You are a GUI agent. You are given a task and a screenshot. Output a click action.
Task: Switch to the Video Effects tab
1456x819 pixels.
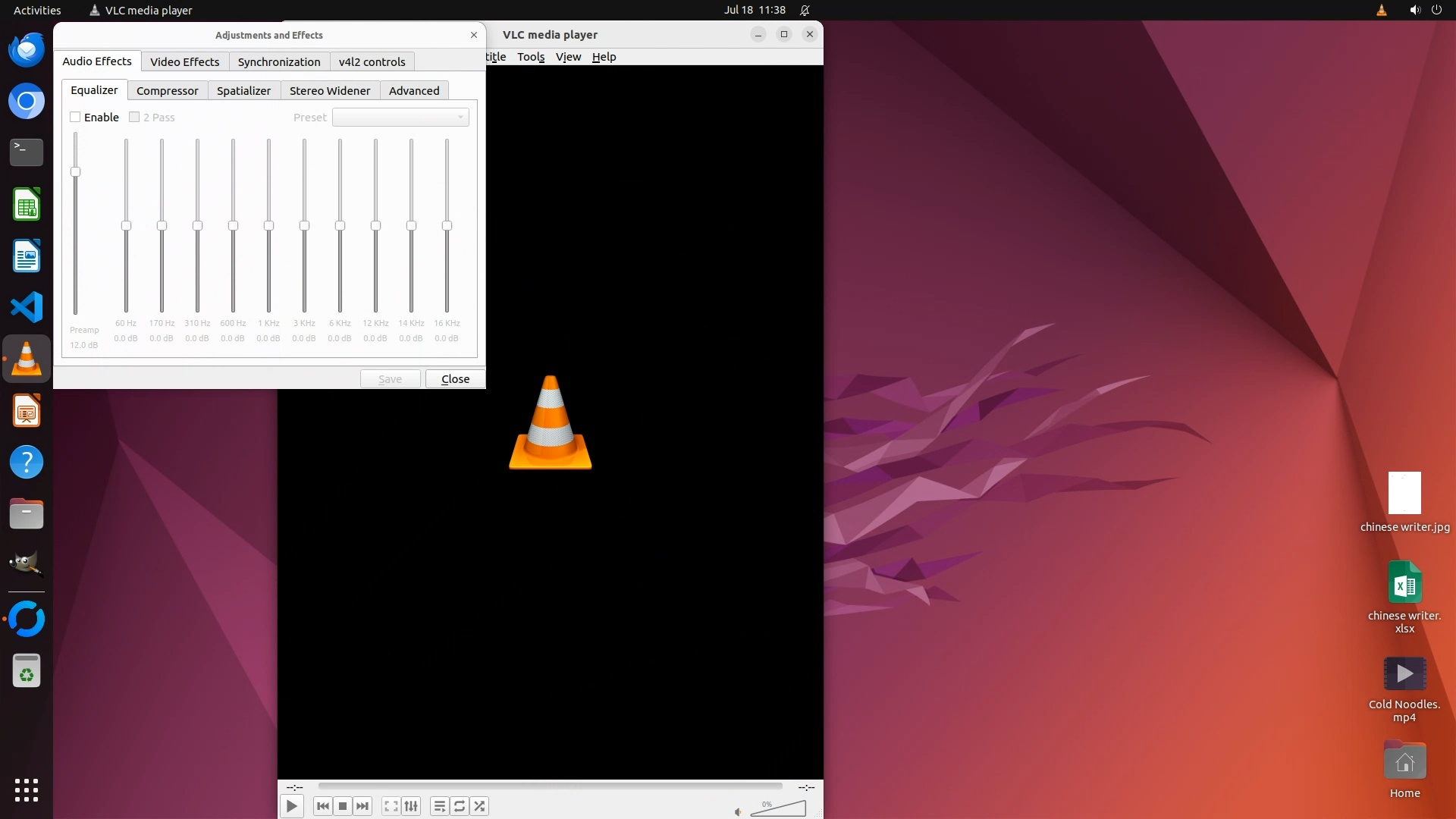[x=184, y=61]
